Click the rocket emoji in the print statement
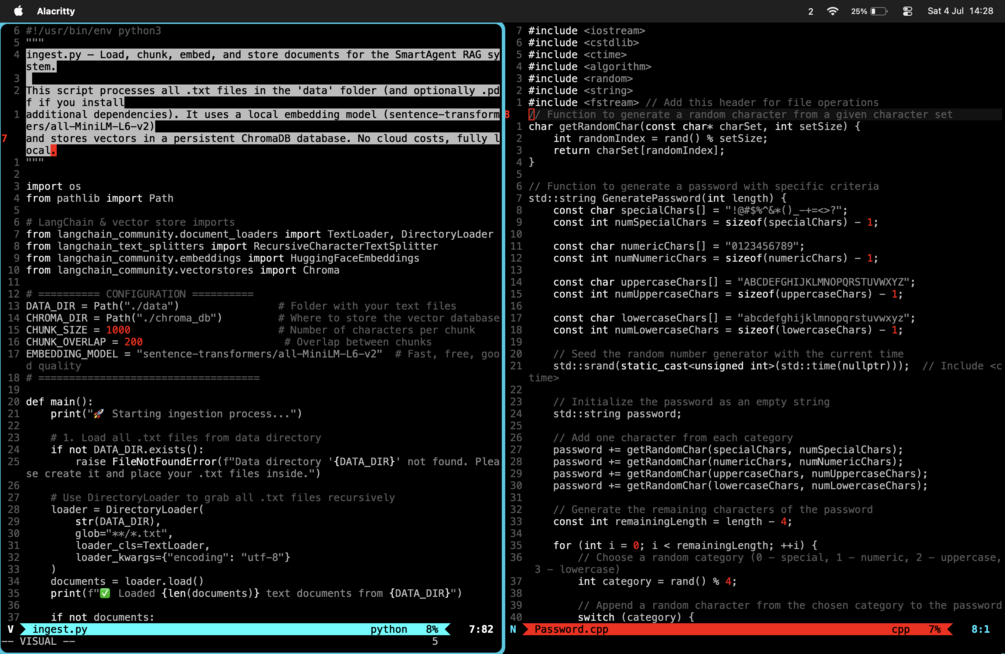 coord(98,414)
